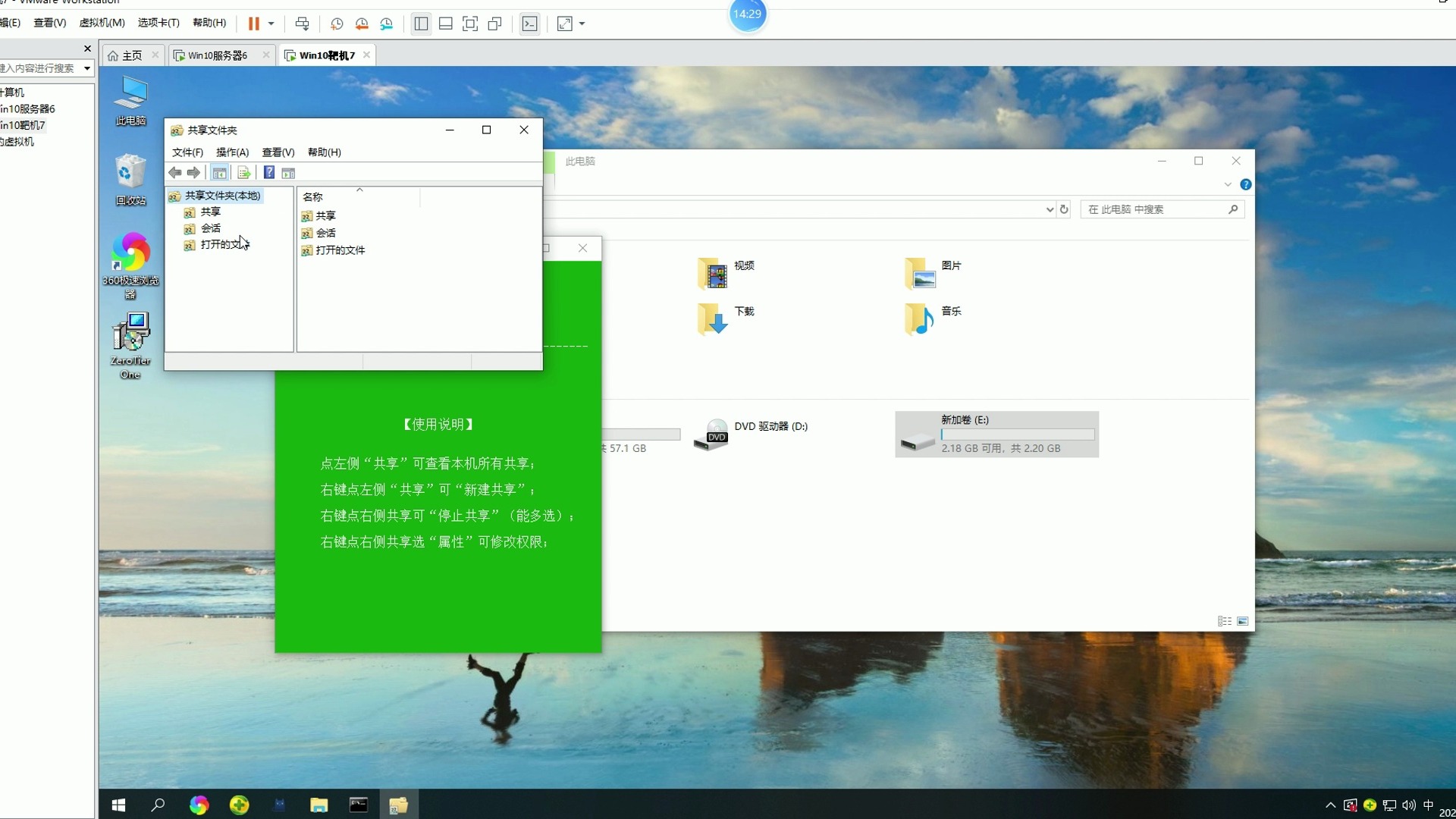1456x819 pixels.
Task: Close the green instructions window
Action: [x=582, y=248]
